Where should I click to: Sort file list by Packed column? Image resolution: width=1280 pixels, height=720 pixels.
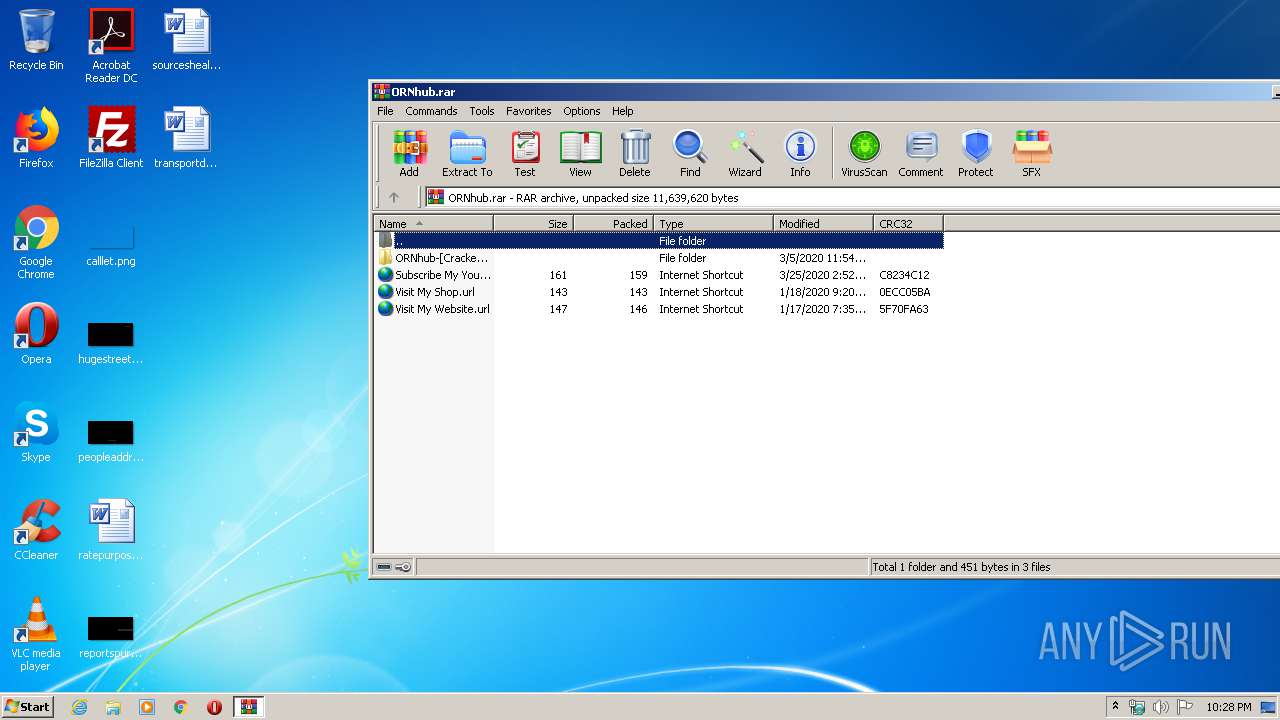pyautogui.click(x=613, y=223)
